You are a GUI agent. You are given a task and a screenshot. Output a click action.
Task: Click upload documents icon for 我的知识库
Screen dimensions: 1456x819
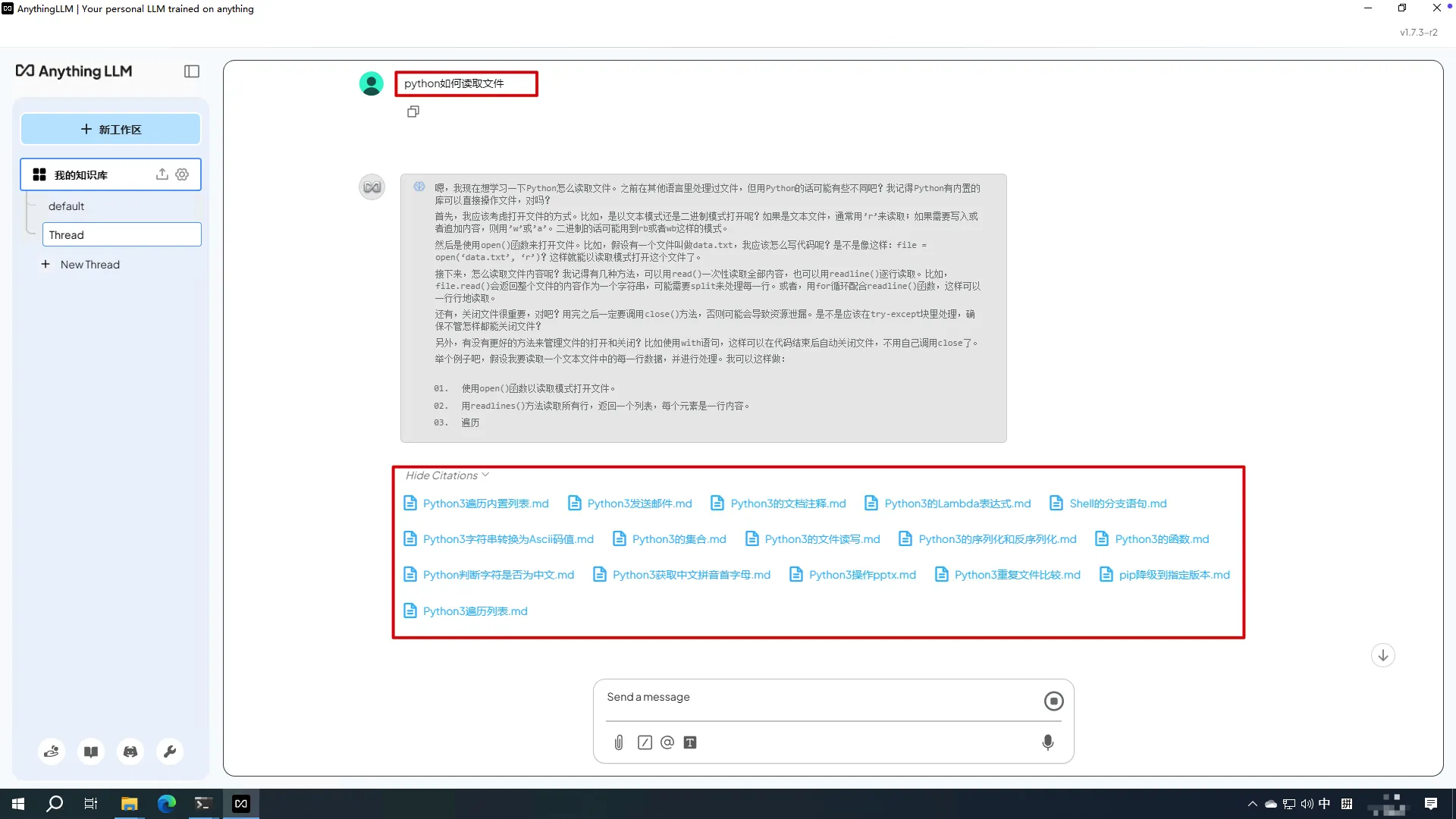point(162,174)
